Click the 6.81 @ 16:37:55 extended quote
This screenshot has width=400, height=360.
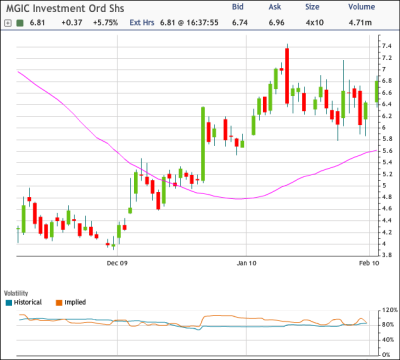pos(189,23)
